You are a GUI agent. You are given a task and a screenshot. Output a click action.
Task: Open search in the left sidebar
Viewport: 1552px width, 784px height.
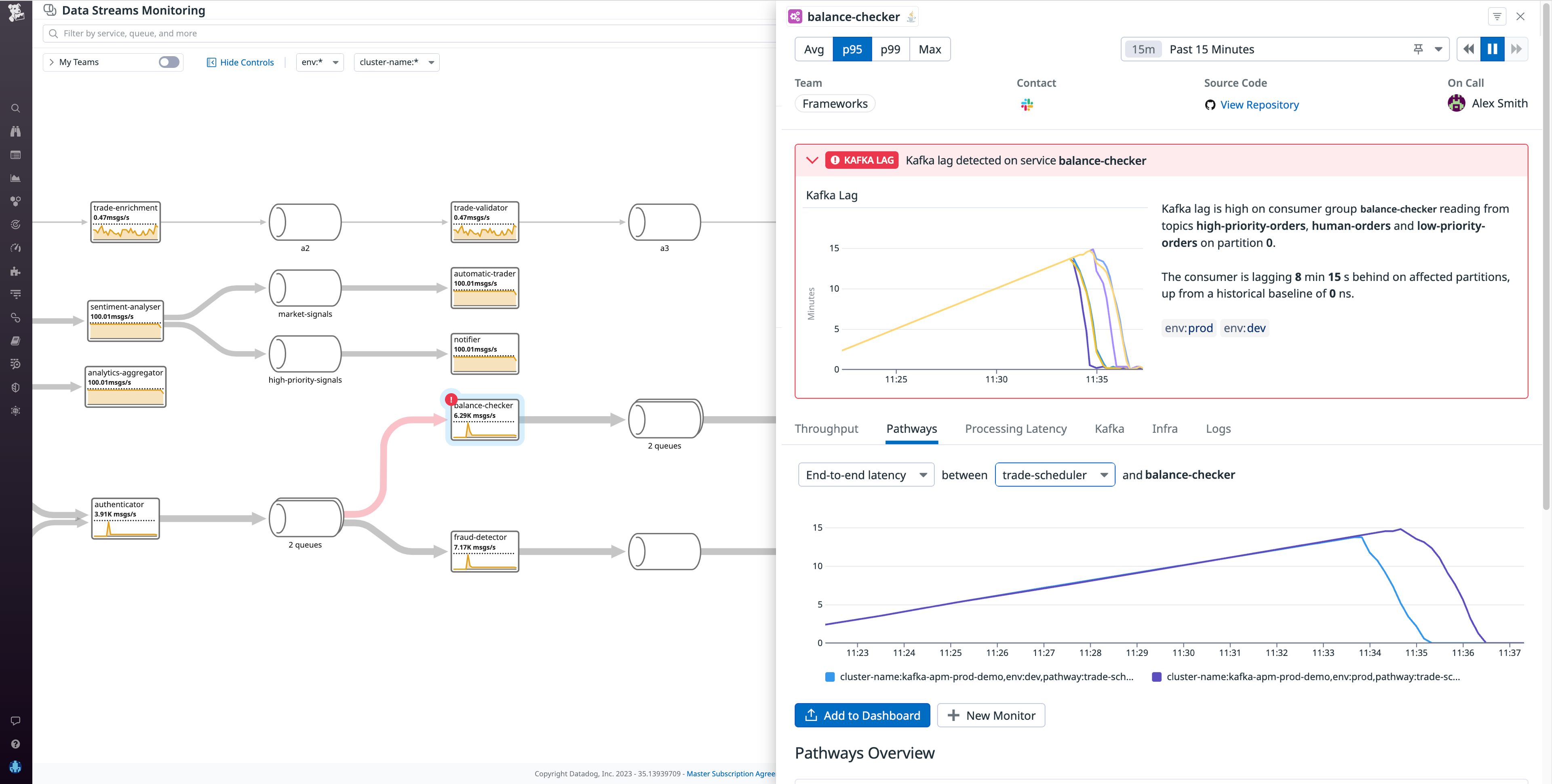[16, 108]
